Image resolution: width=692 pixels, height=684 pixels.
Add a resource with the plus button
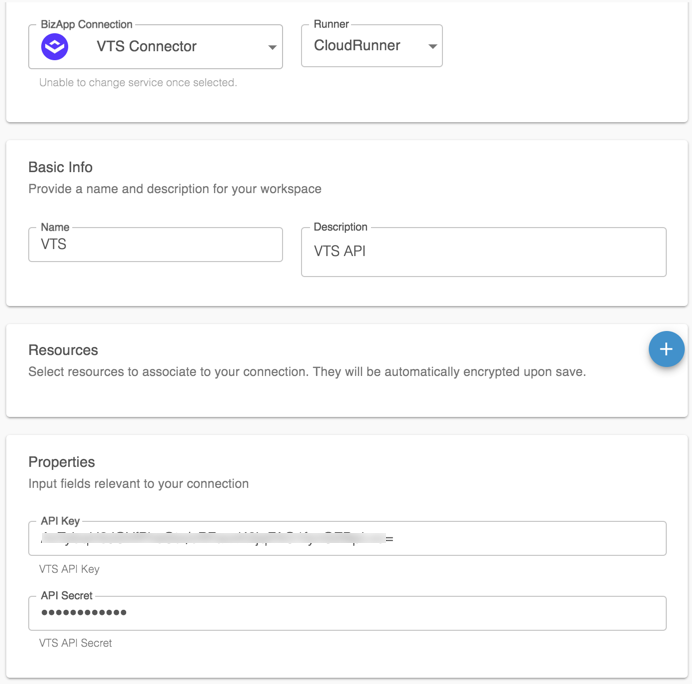coord(666,349)
